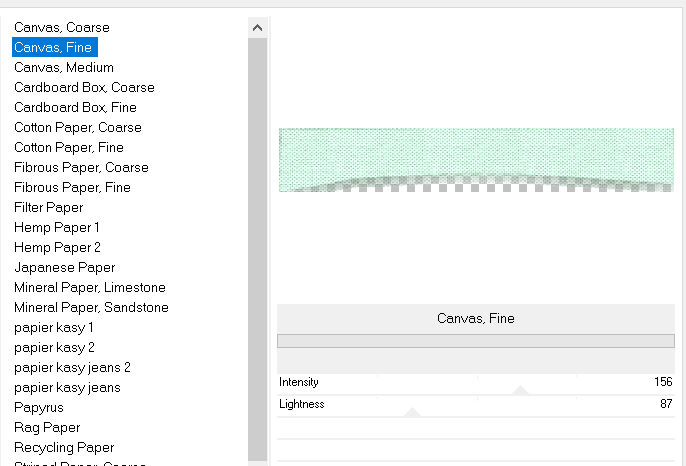Choose Cotton Paper, Fine texture
Image resolution: width=686 pixels, height=466 pixels.
tap(69, 147)
